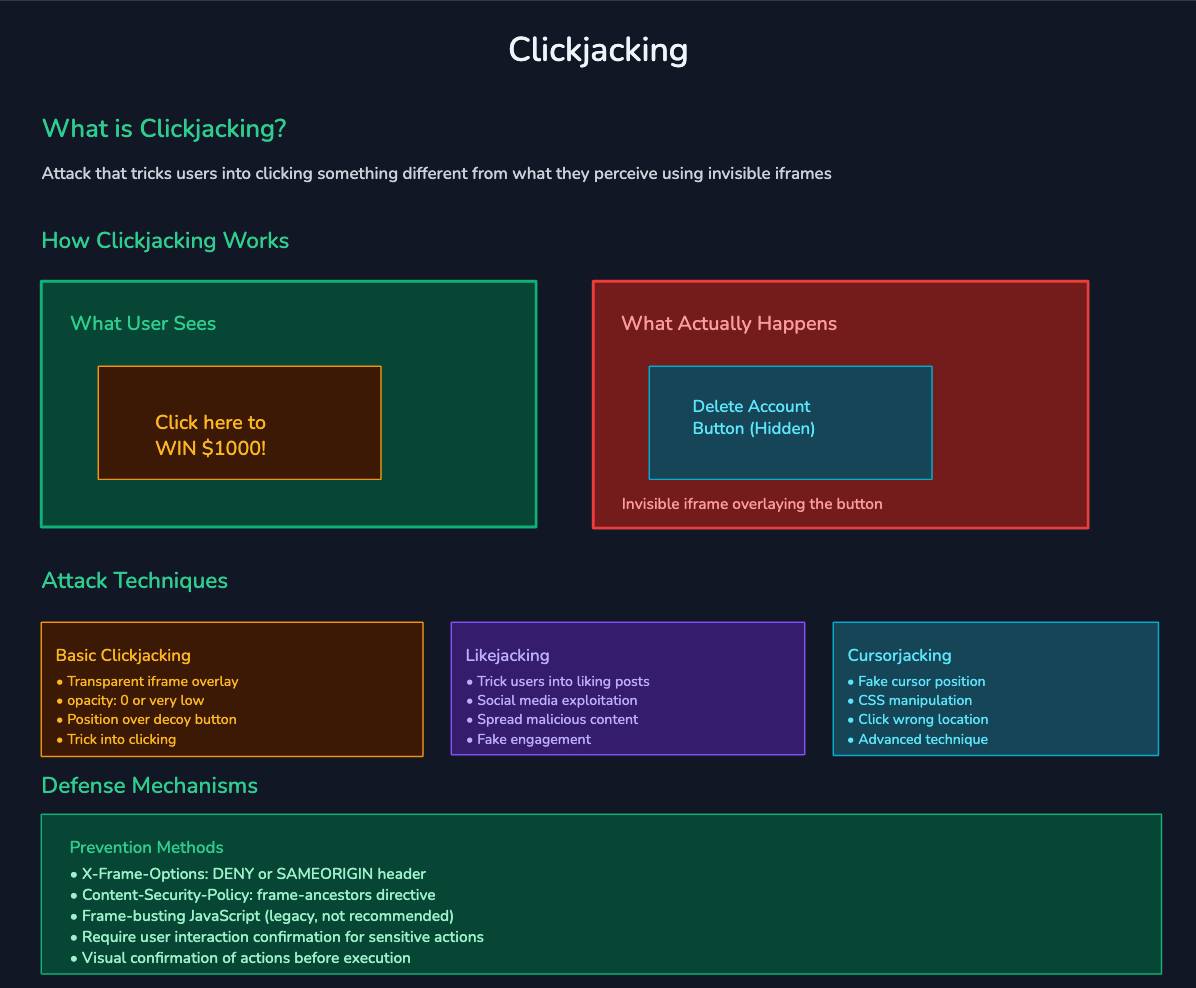
Task: Click the hidden Delete Account button
Action: [790, 422]
